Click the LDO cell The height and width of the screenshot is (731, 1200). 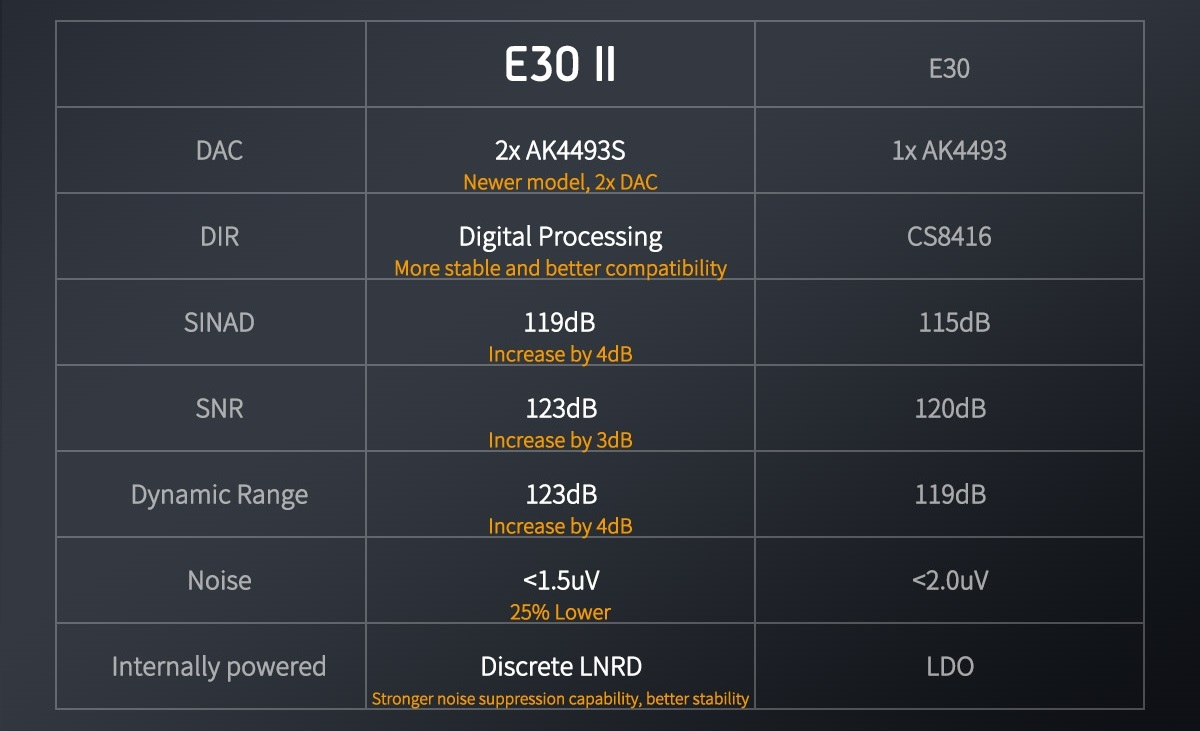pos(949,667)
